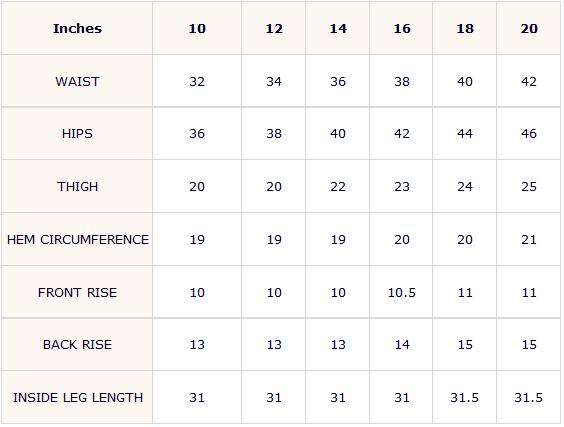Click the hem circumference 21 cell
The image size is (564, 427).
click(x=529, y=240)
